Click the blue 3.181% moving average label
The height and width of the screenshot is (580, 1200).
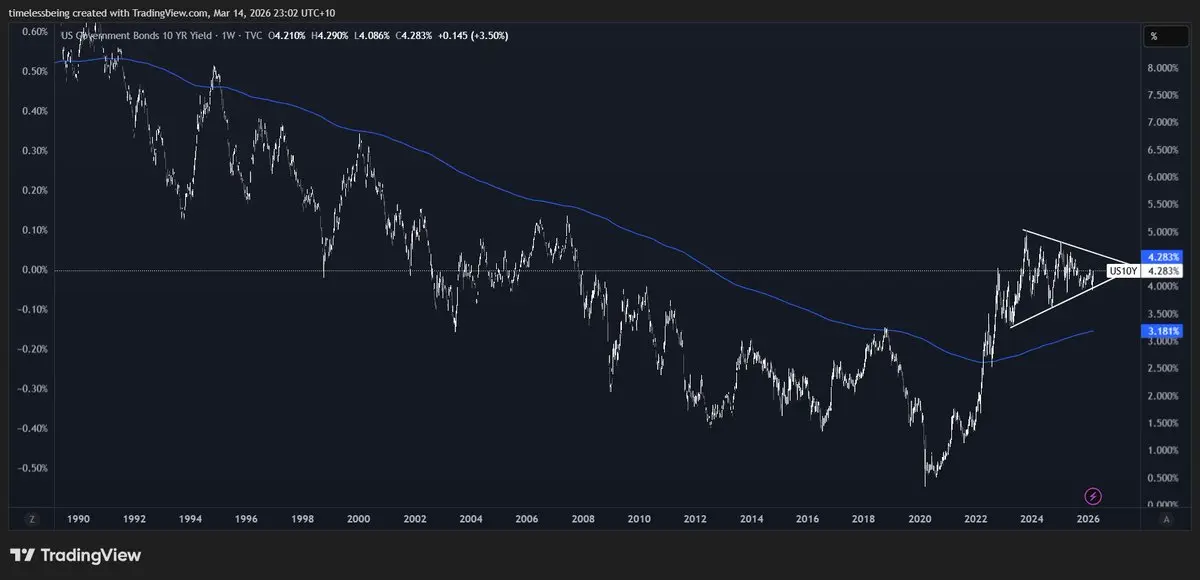1164,330
